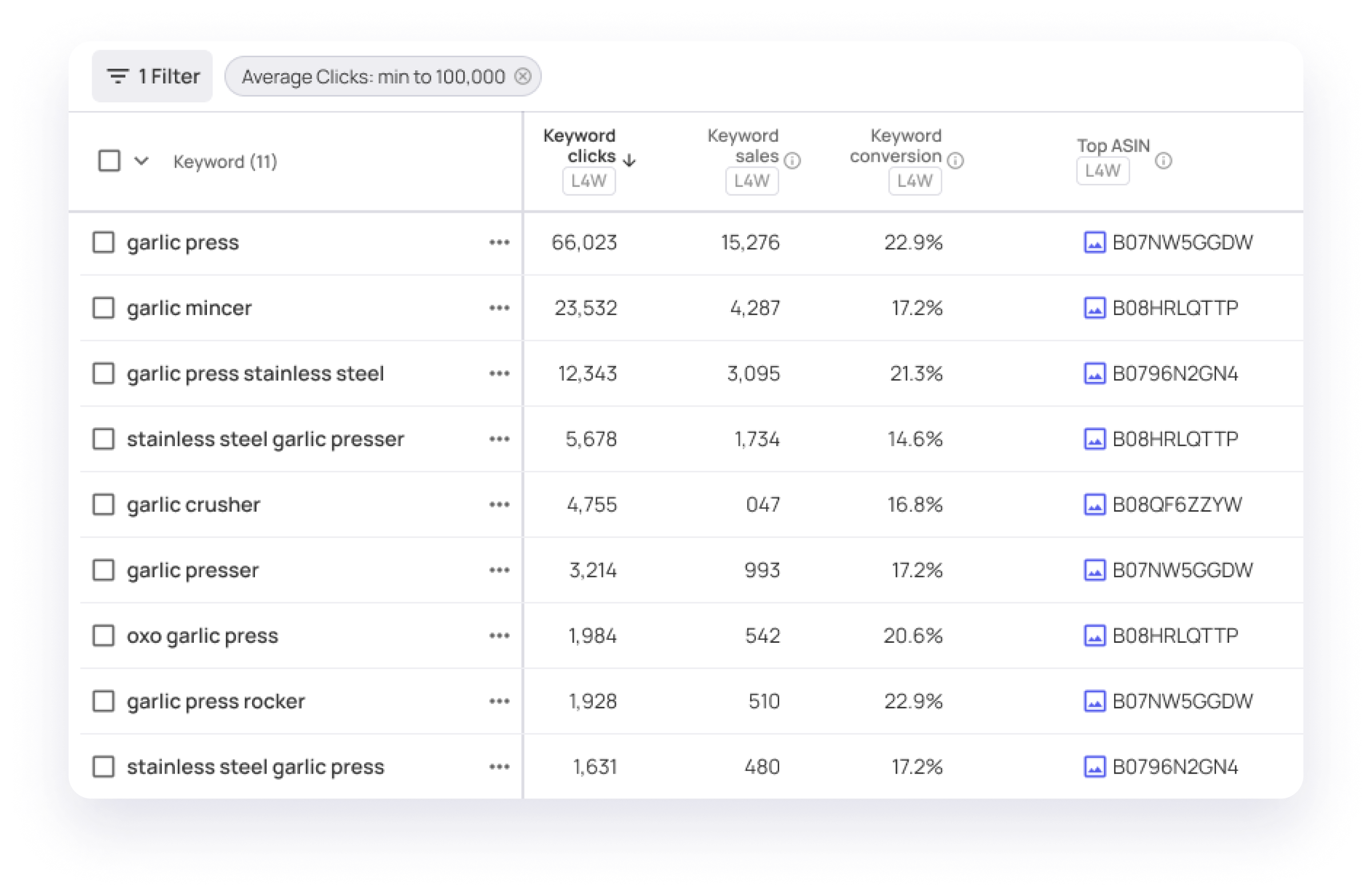The width and height of the screenshot is (1372, 895).
Task: Click the 047 keyword sales value
Action: [x=763, y=504]
